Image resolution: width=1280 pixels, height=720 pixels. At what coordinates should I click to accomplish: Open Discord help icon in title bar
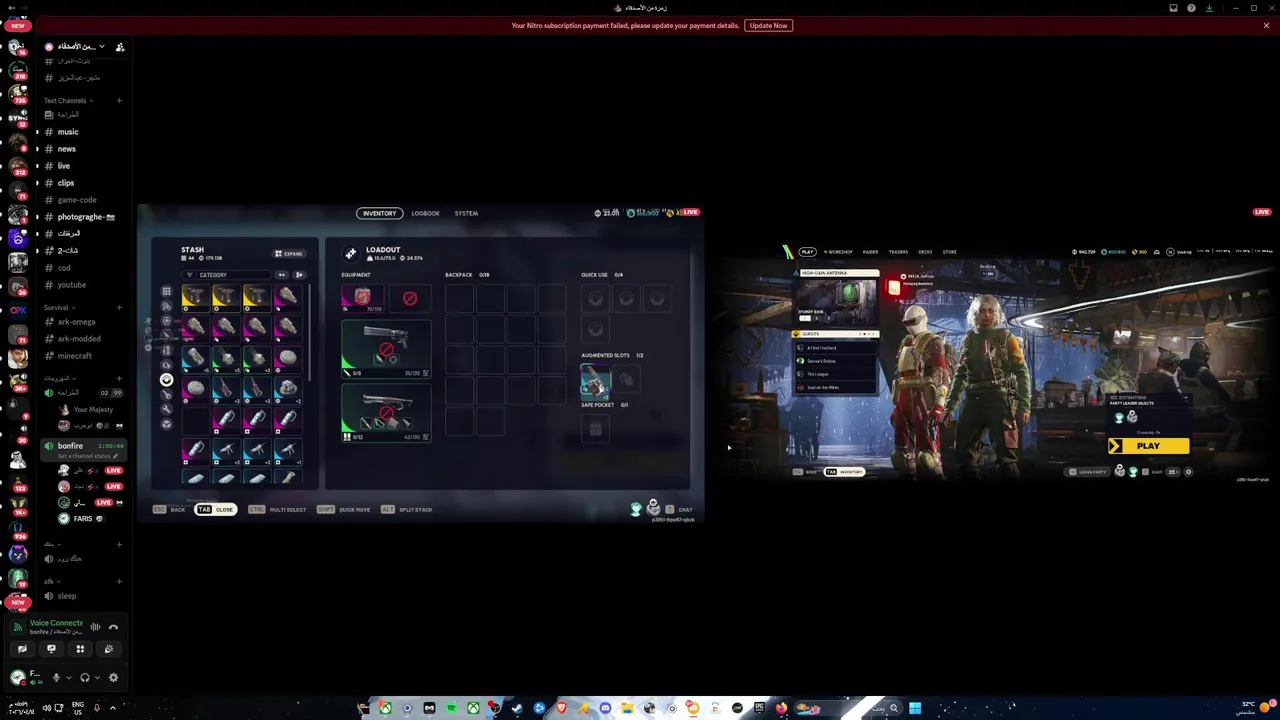(1191, 8)
